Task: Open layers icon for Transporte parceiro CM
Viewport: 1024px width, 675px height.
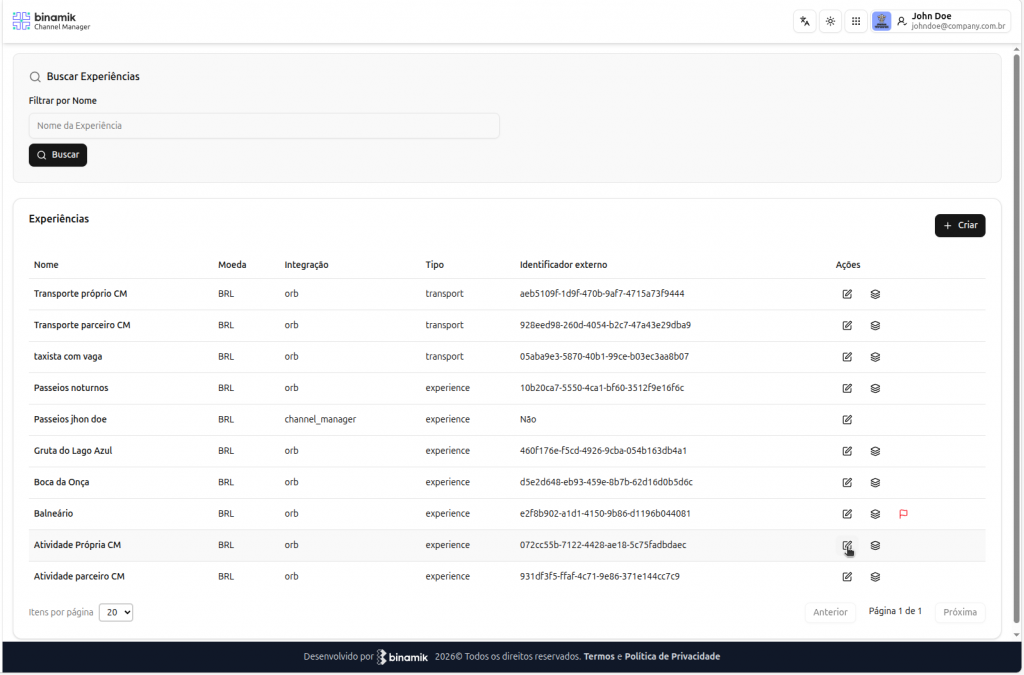Action: (x=875, y=325)
